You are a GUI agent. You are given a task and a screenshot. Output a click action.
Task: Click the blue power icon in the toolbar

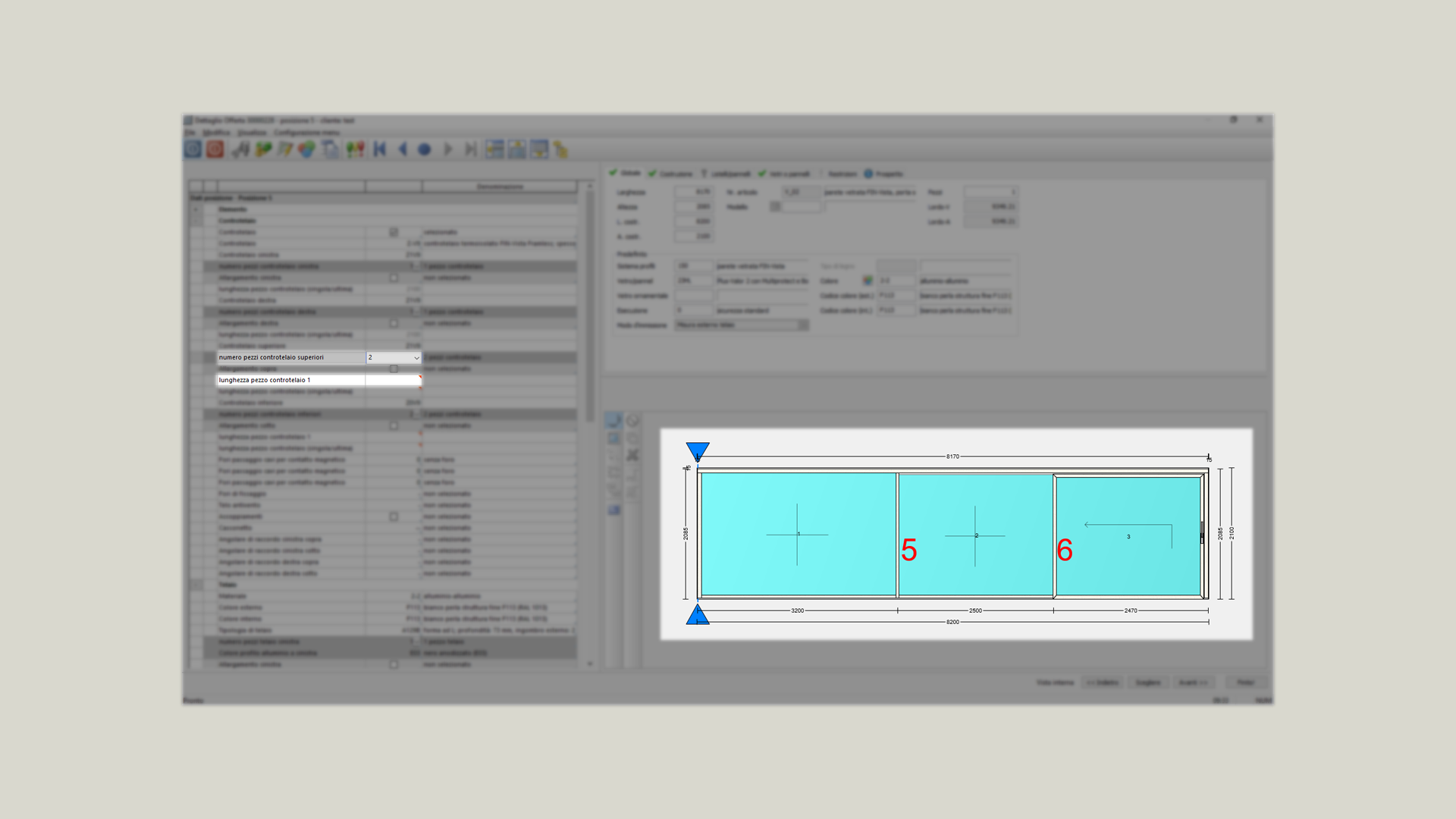click(x=193, y=149)
